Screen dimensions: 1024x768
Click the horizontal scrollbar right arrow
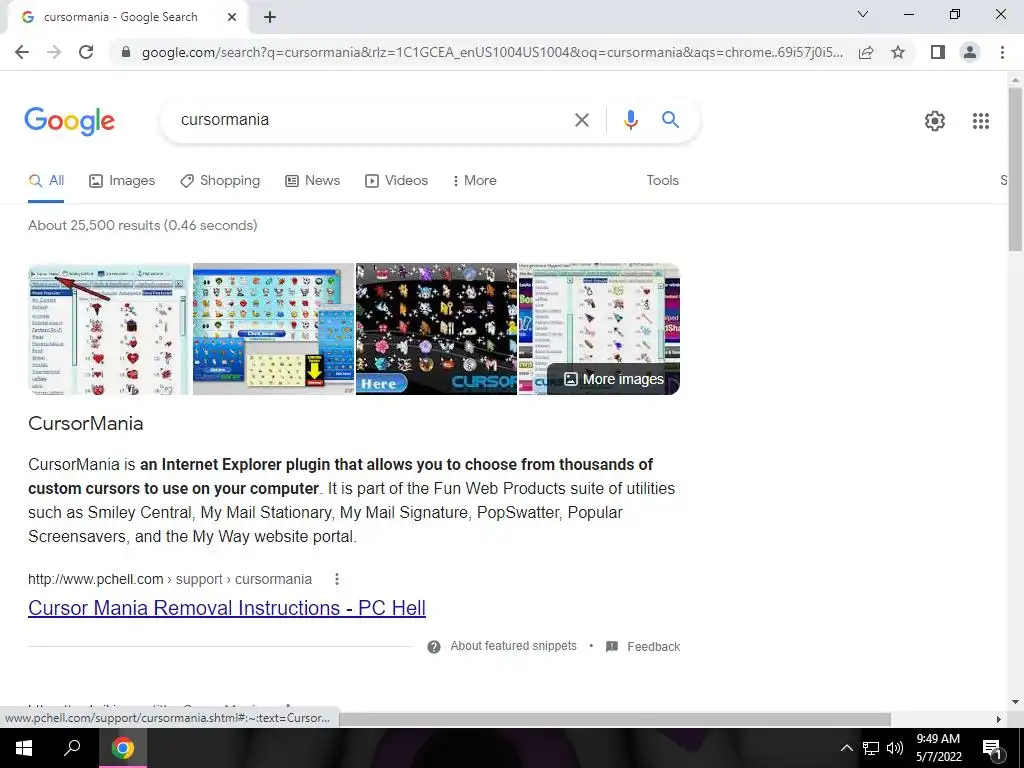[999, 719]
